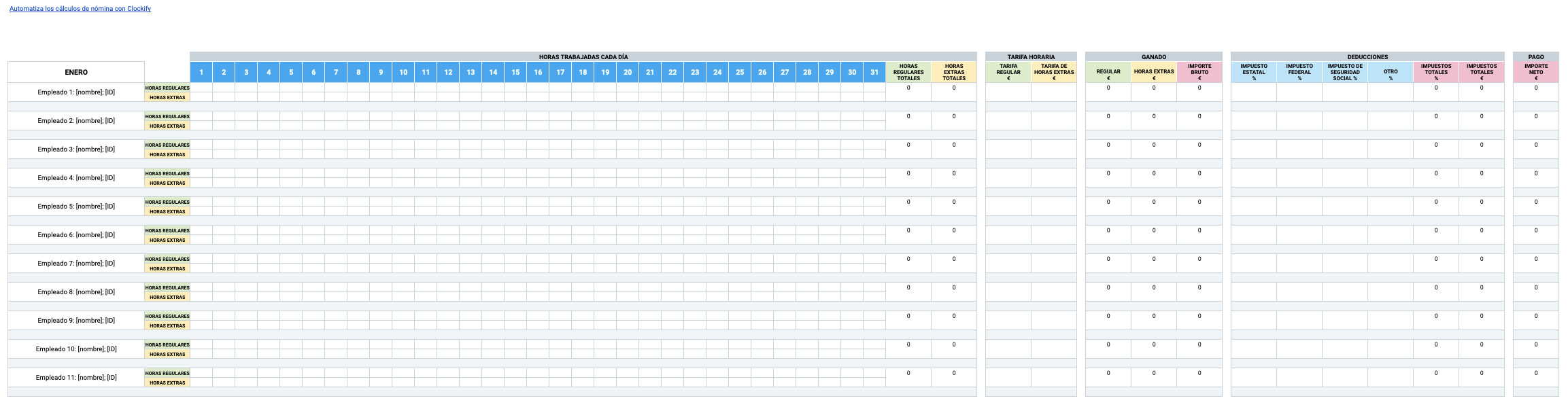Select the day 1 column header
Image resolution: width=1568 pixels, height=409 pixels.
201,72
